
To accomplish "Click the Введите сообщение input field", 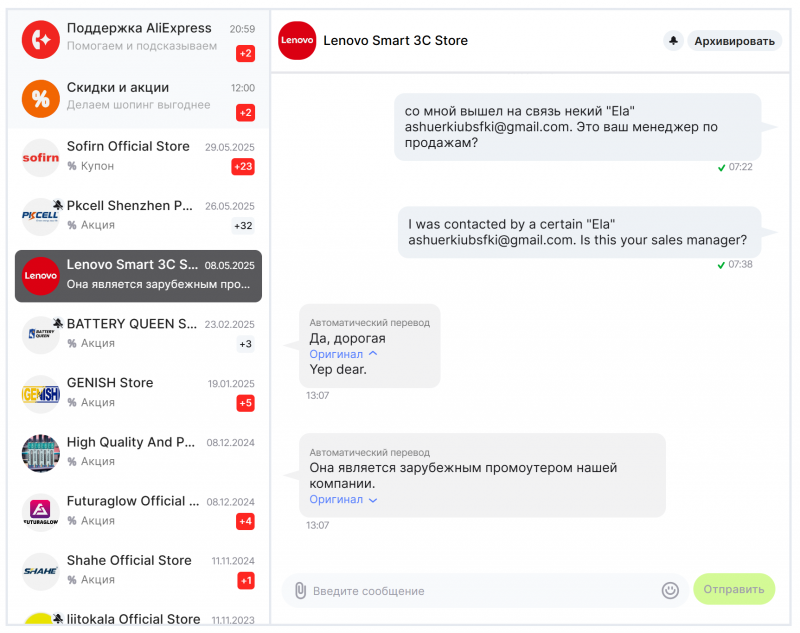I will coord(483,591).
